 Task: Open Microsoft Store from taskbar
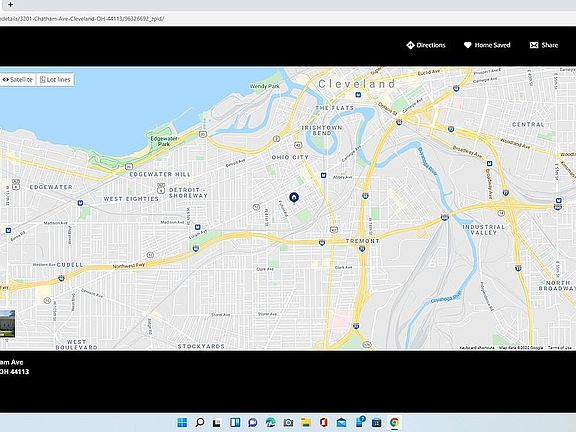(x=377, y=422)
